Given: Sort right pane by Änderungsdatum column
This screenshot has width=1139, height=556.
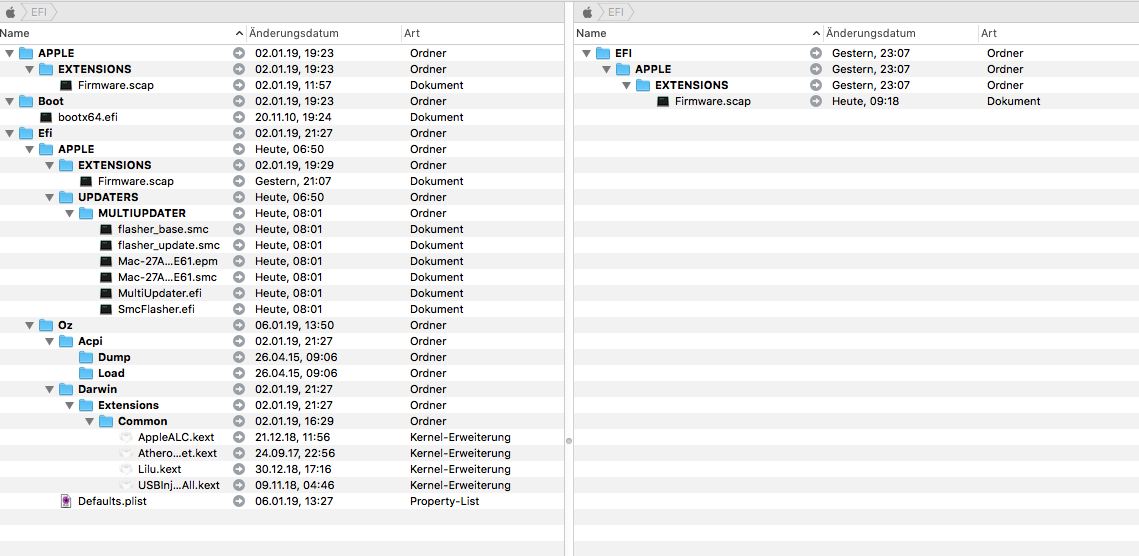Looking at the screenshot, I should pos(901,33).
